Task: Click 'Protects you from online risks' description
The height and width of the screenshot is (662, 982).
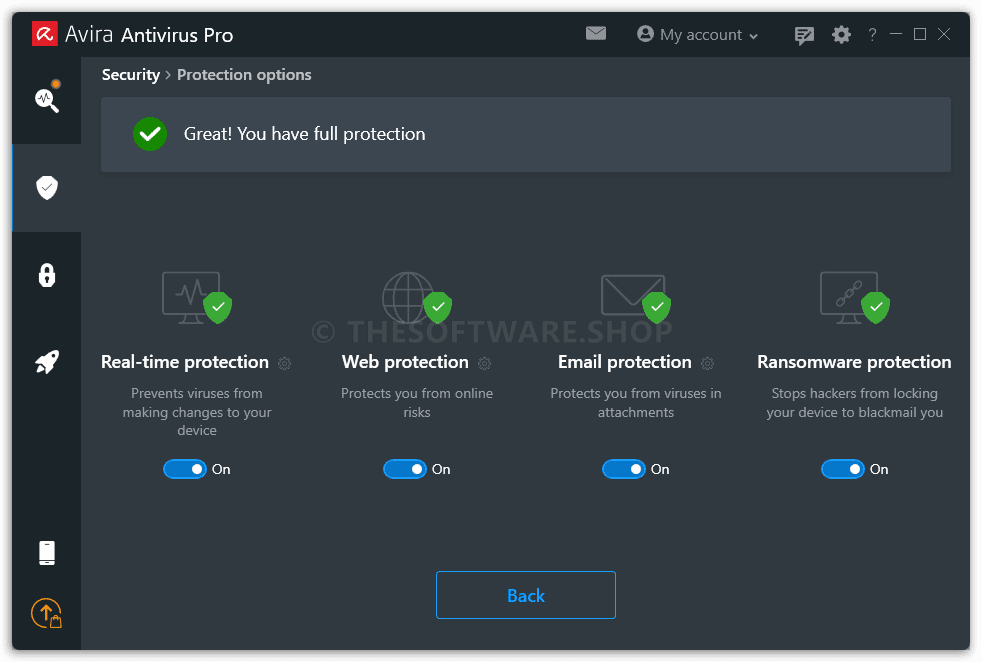Action: tap(417, 403)
